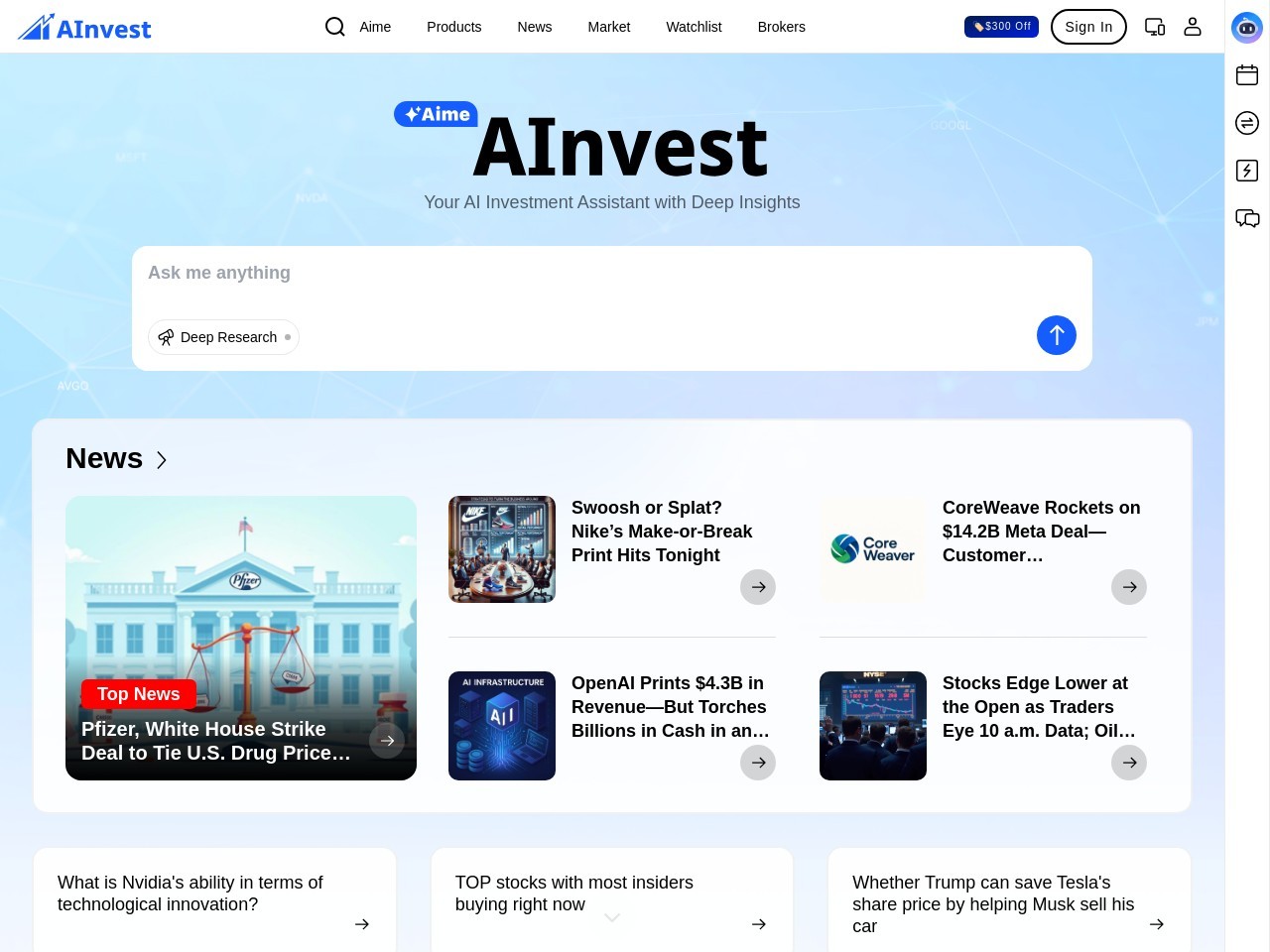Open the Nike Swoosh or Splat article arrow

(758, 587)
